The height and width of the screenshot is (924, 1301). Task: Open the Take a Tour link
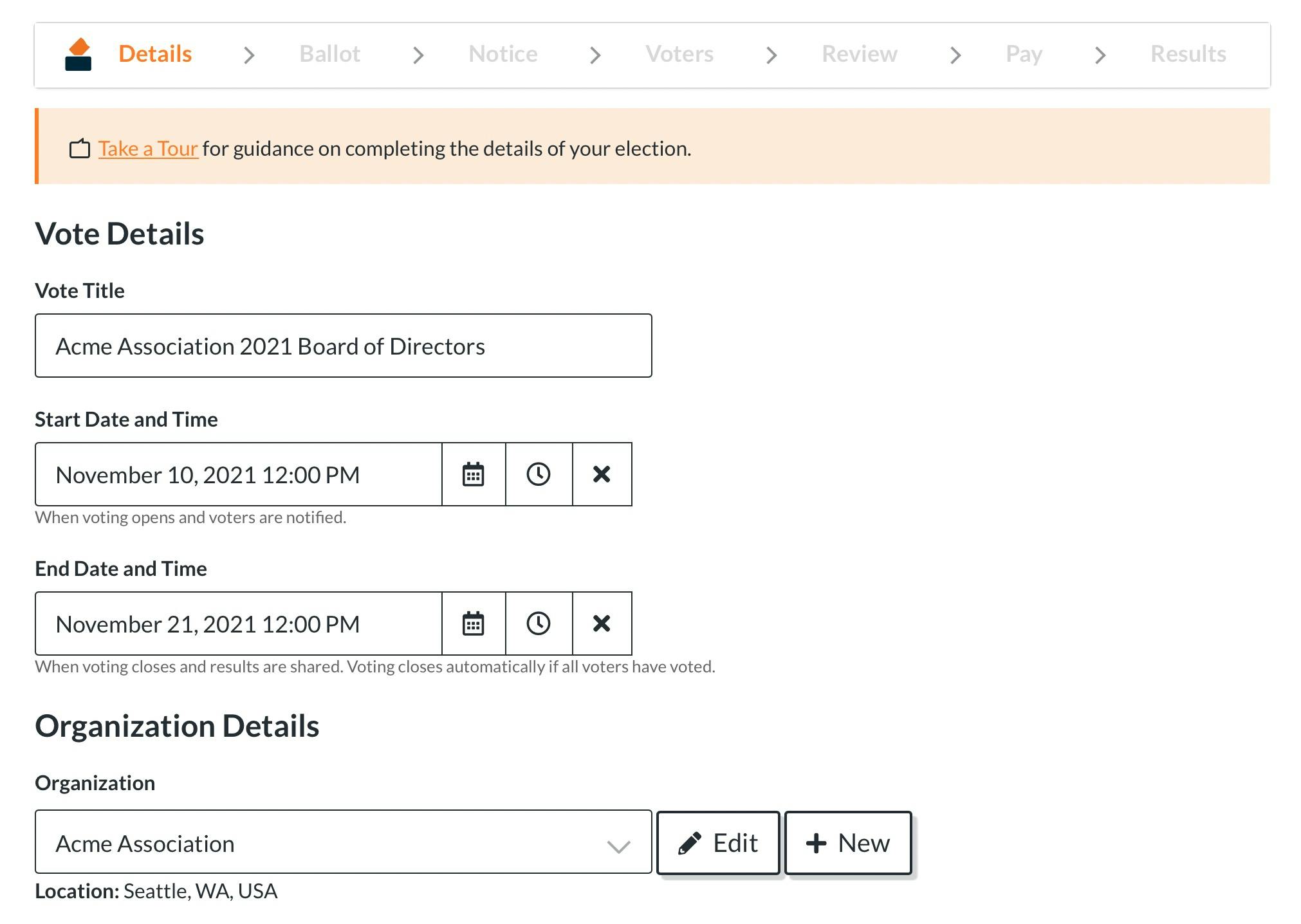(148, 148)
